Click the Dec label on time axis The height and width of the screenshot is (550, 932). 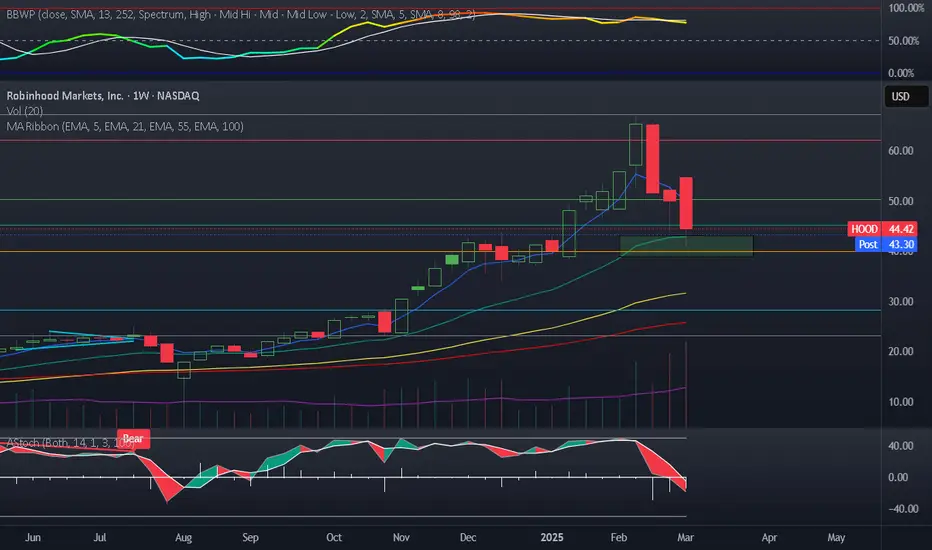tap(468, 538)
